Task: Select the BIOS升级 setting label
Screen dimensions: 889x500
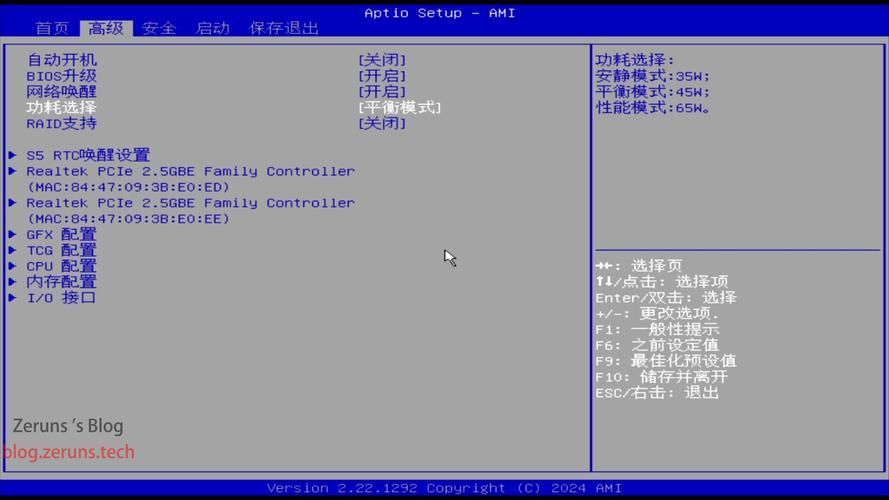Action: click(x=62, y=75)
